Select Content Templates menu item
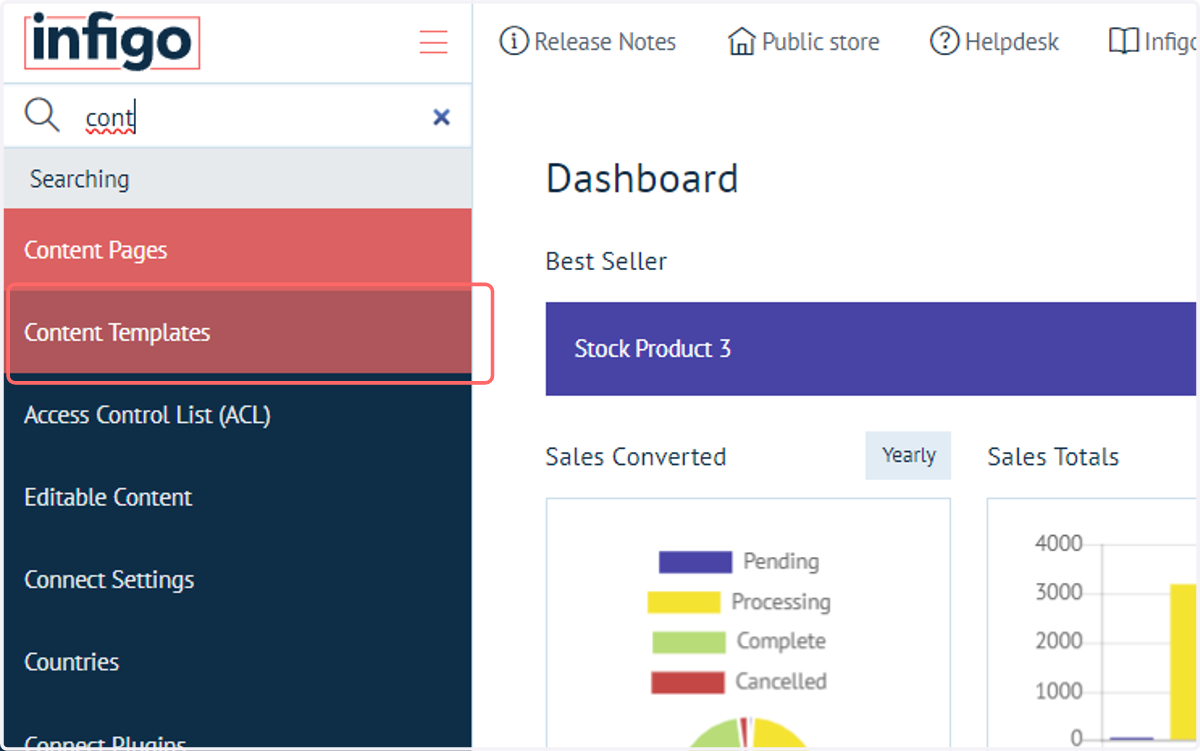 click(238, 333)
